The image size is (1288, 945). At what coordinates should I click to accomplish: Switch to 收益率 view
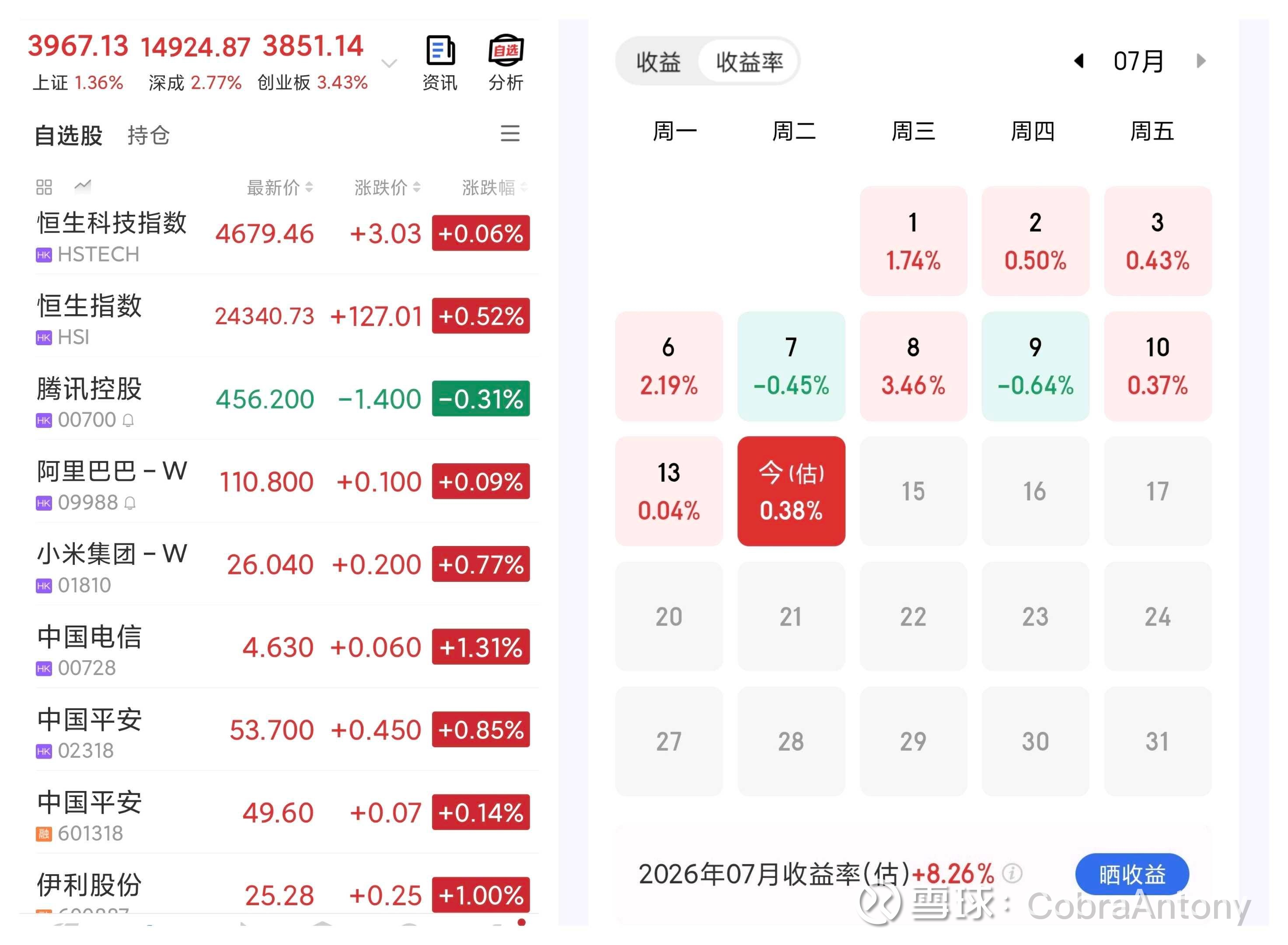coord(749,62)
